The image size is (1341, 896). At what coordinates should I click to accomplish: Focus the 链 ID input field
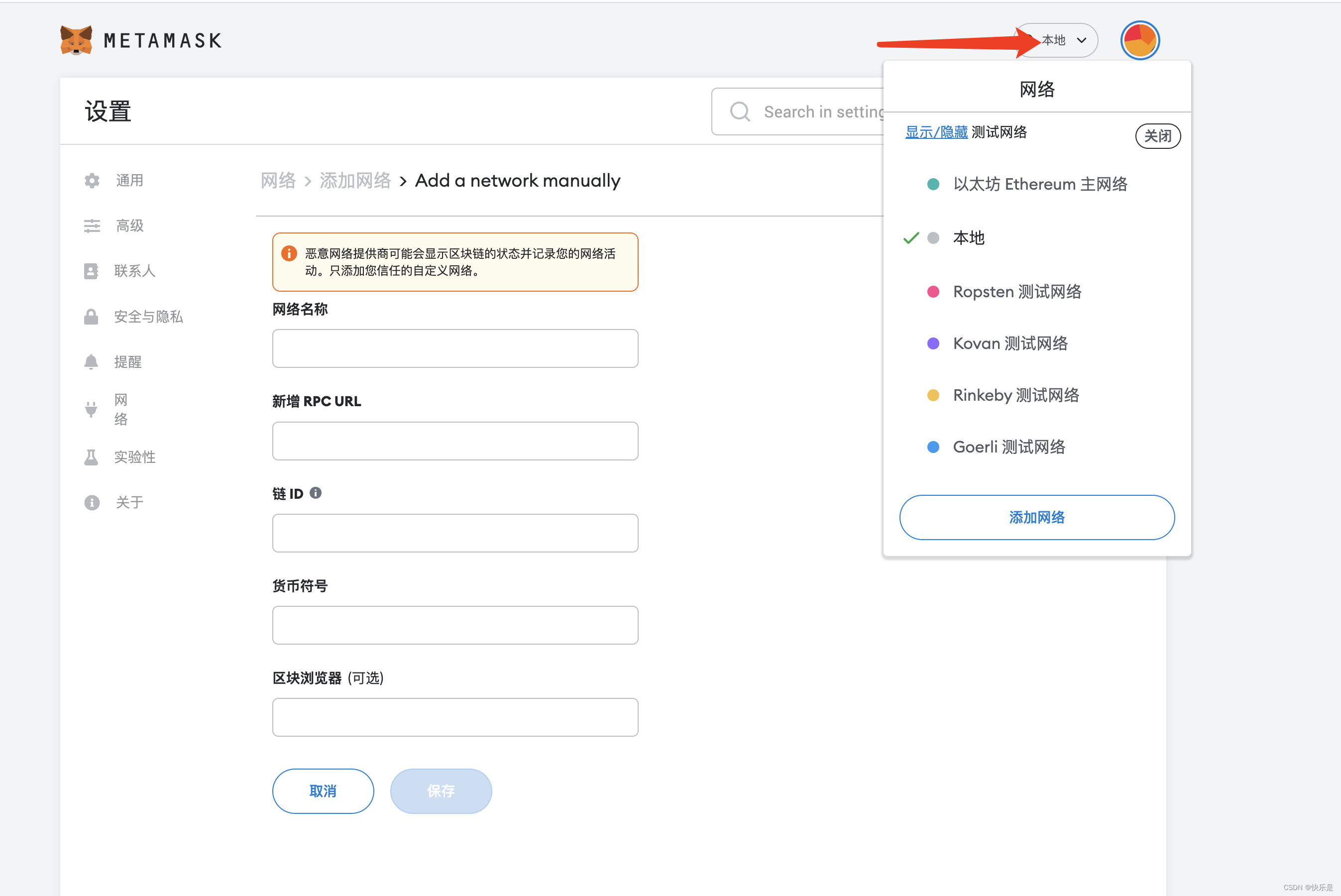click(x=455, y=533)
